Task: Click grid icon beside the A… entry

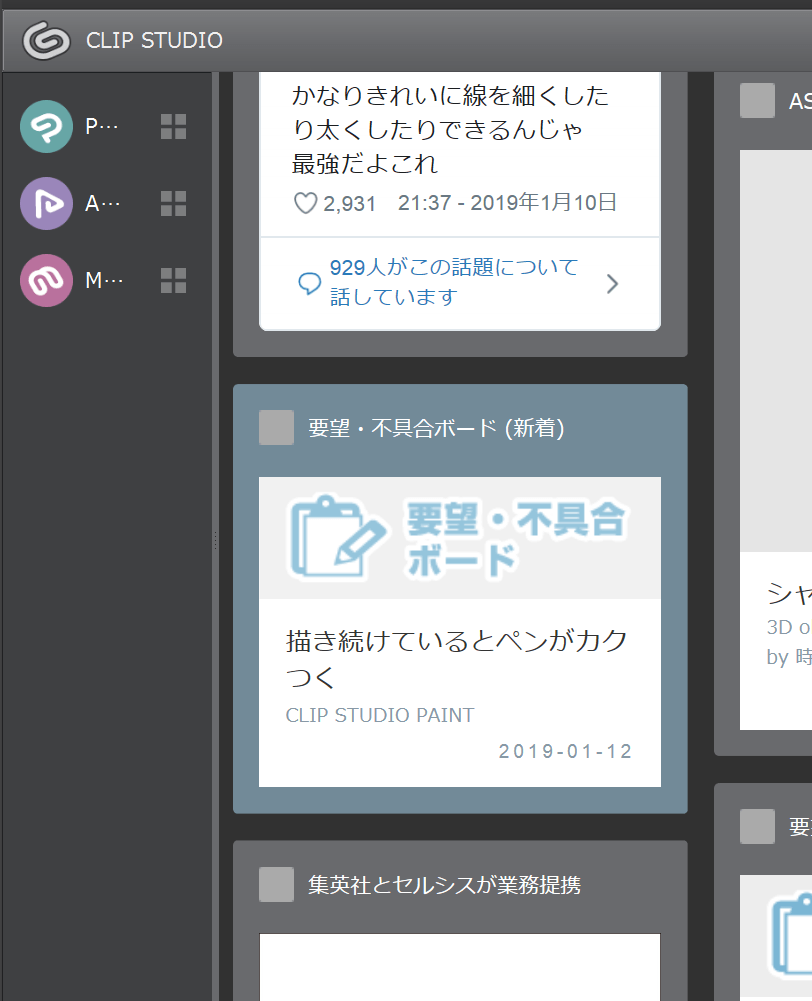Action: click(x=174, y=204)
